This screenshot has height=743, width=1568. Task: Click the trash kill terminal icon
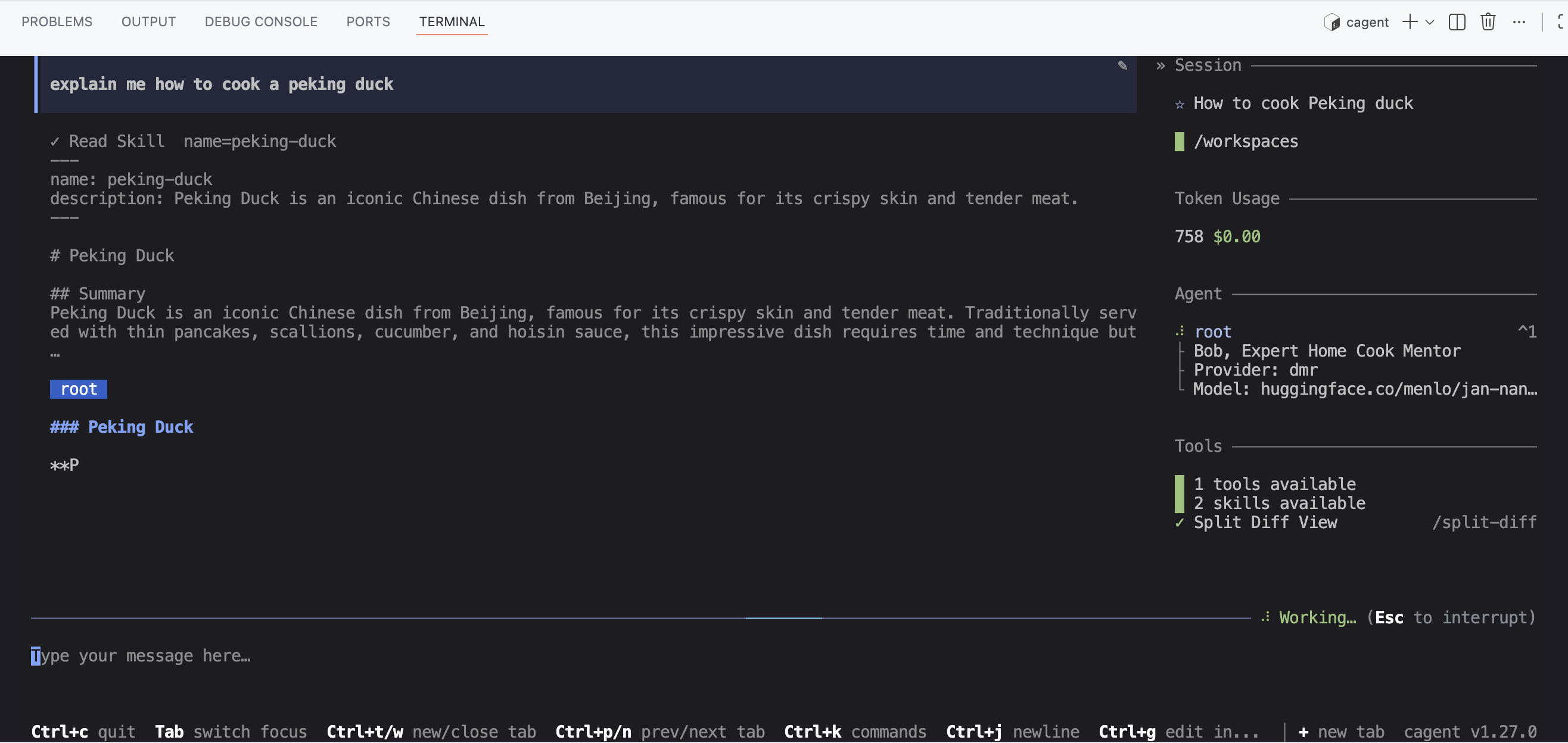click(x=1488, y=22)
